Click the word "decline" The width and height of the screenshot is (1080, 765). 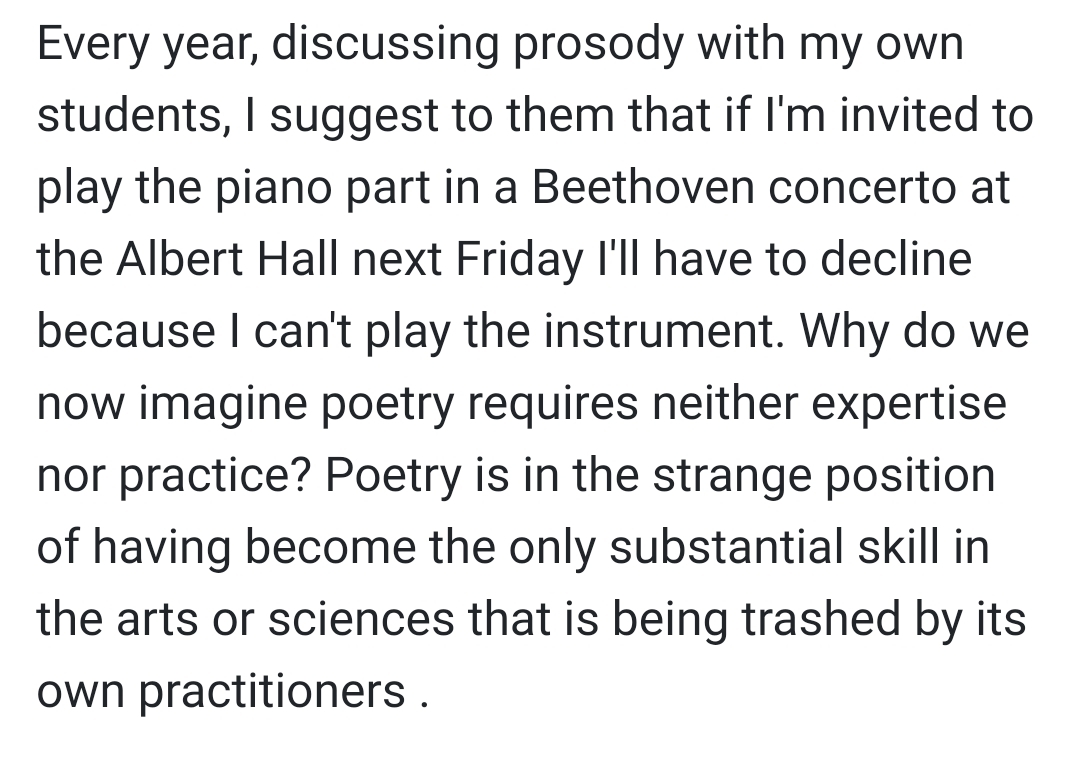coord(896,262)
